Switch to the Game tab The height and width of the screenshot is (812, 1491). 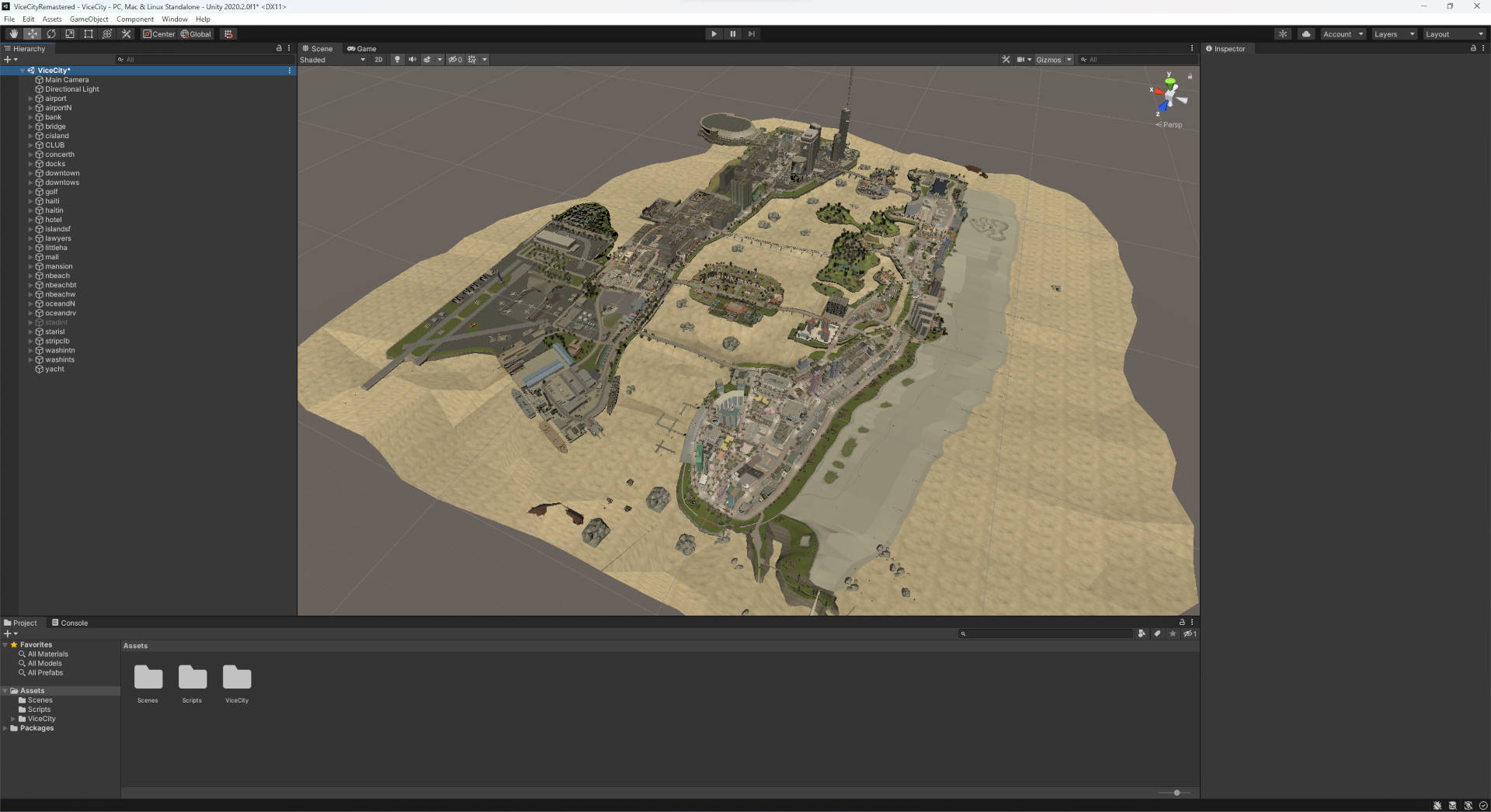tap(362, 48)
